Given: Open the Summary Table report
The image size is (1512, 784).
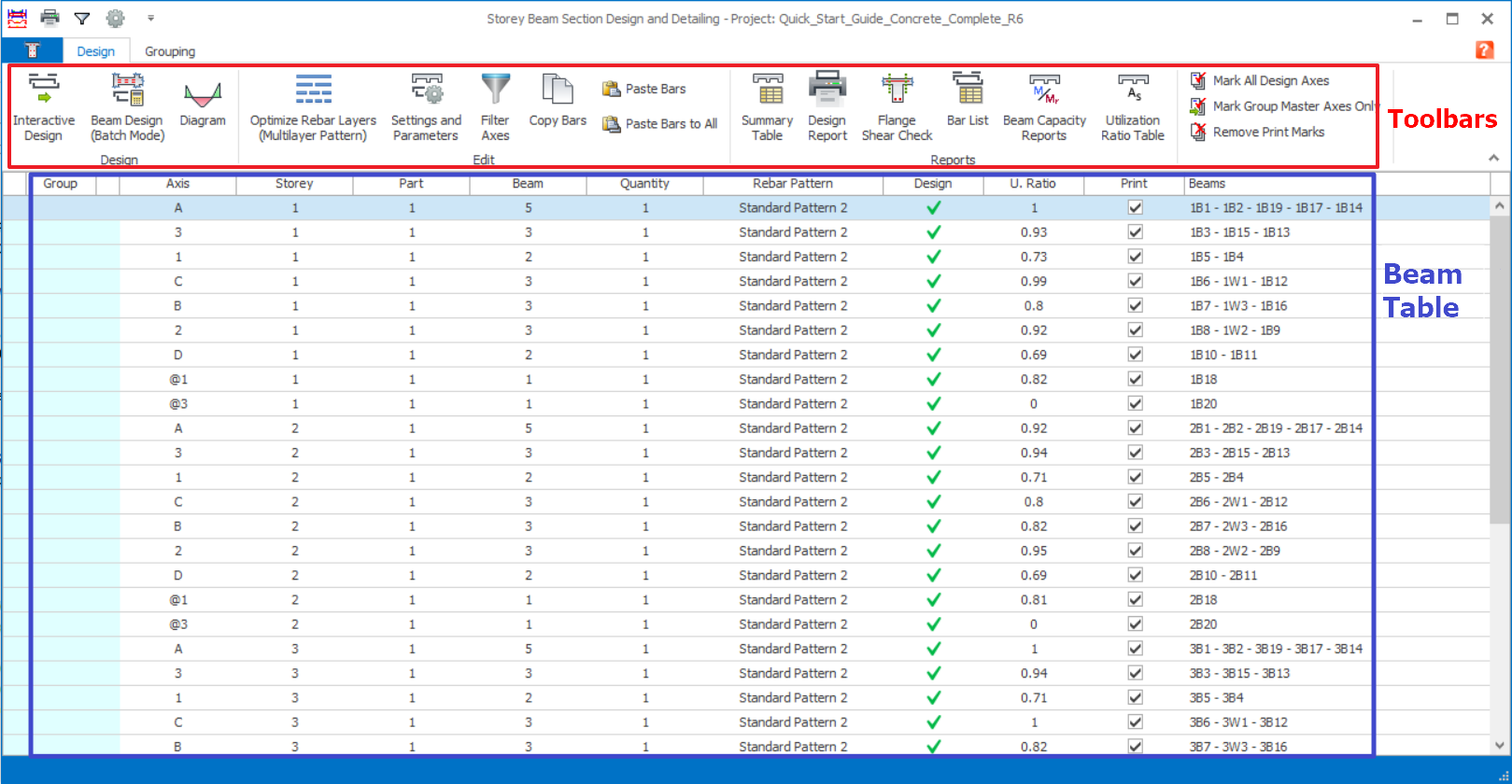Looking at the screenshot, I should pyautogui.click(x=767, y=107).
